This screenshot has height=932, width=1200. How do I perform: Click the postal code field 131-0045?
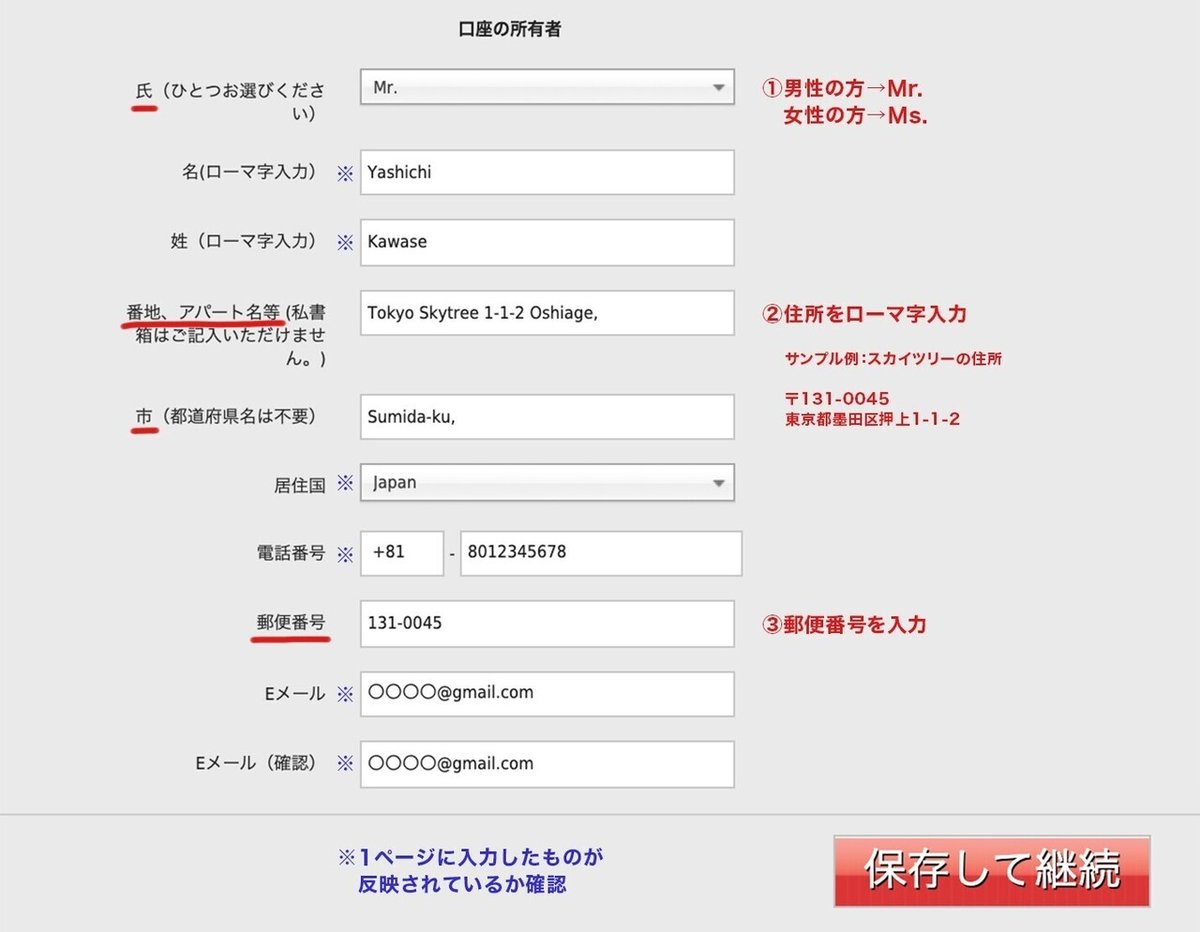click(x=547, y=623)
